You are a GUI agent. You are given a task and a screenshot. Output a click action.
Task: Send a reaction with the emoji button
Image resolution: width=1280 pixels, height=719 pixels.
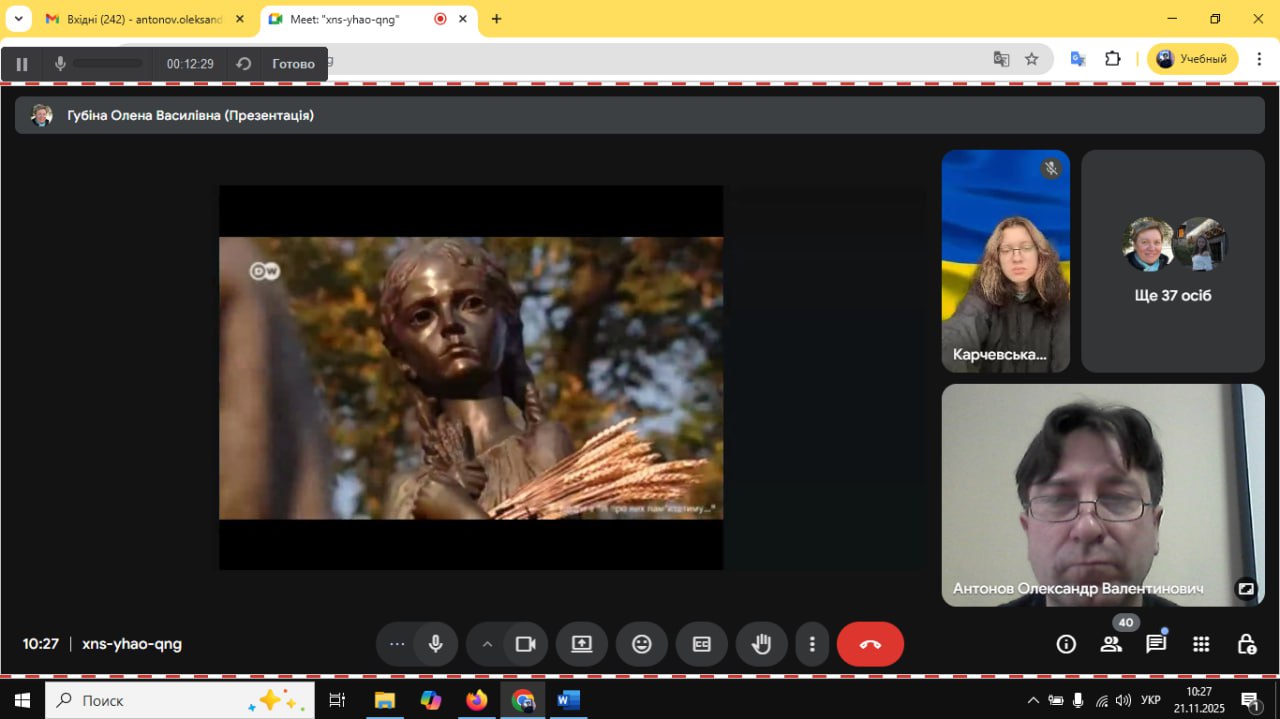pyautogui.click(x=642, y=644)
